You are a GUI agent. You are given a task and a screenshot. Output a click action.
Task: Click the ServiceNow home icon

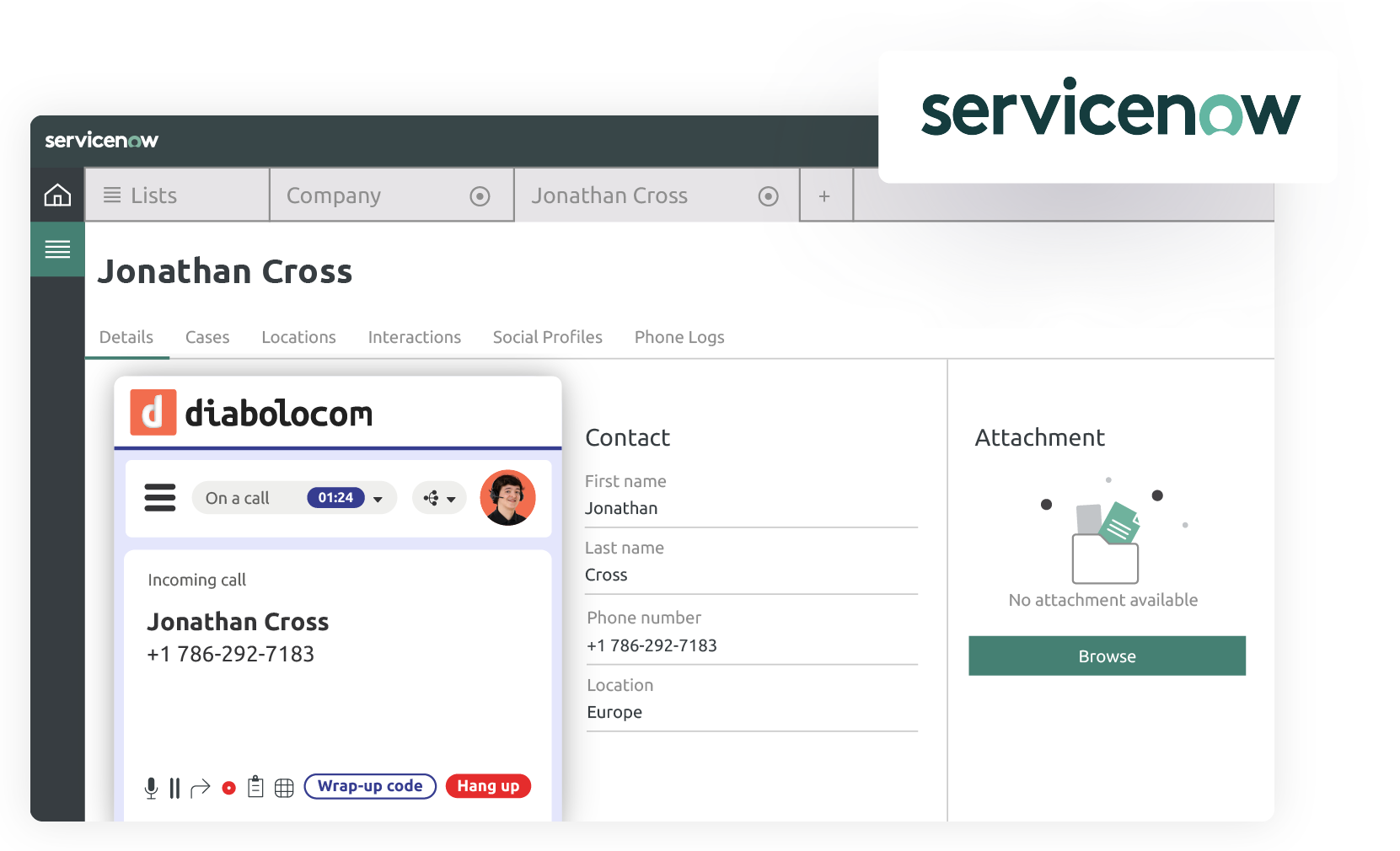point(56,195)
